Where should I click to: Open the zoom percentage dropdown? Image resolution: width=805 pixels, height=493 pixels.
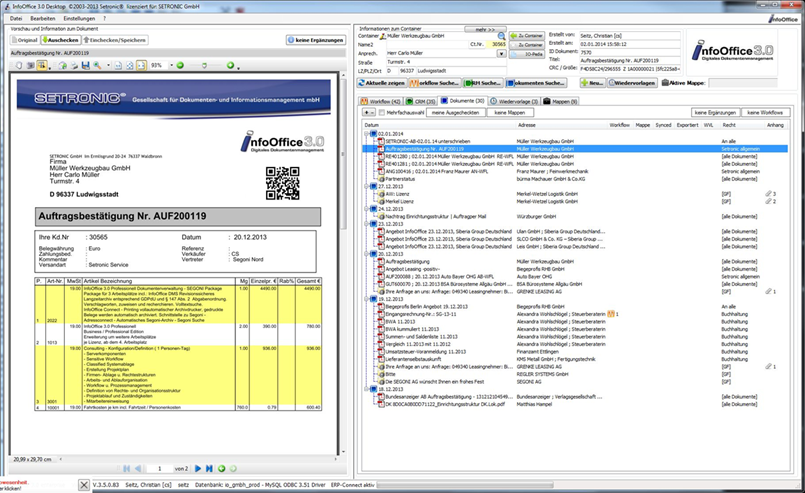pos(171,66)
